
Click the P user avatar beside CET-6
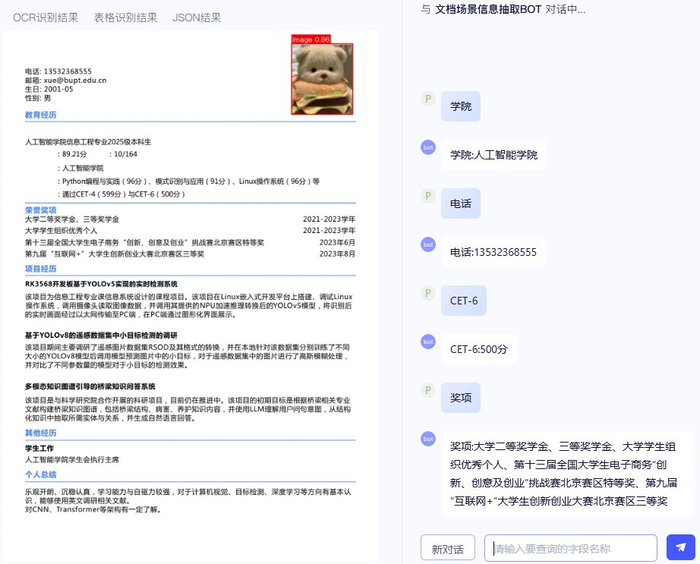pos(428,293)
